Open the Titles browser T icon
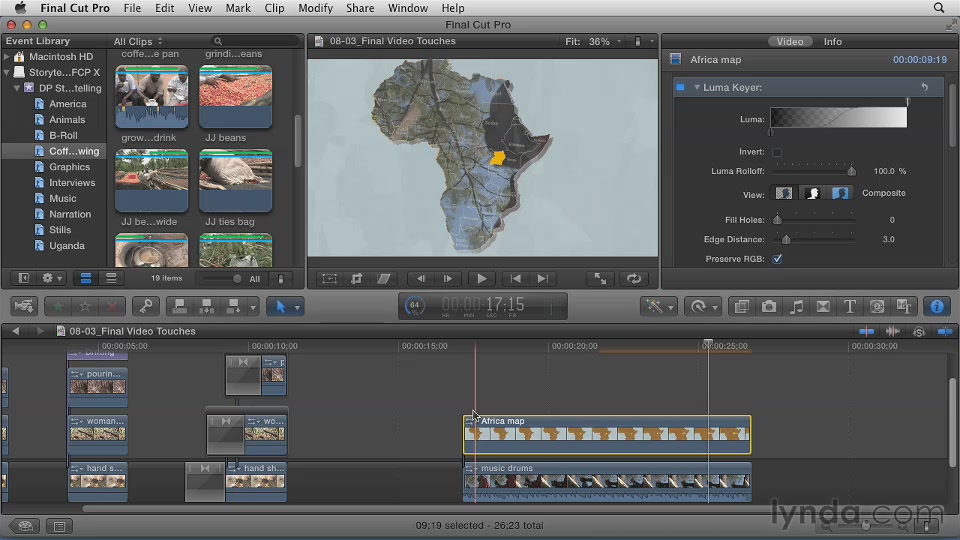 tap(850, 306)
